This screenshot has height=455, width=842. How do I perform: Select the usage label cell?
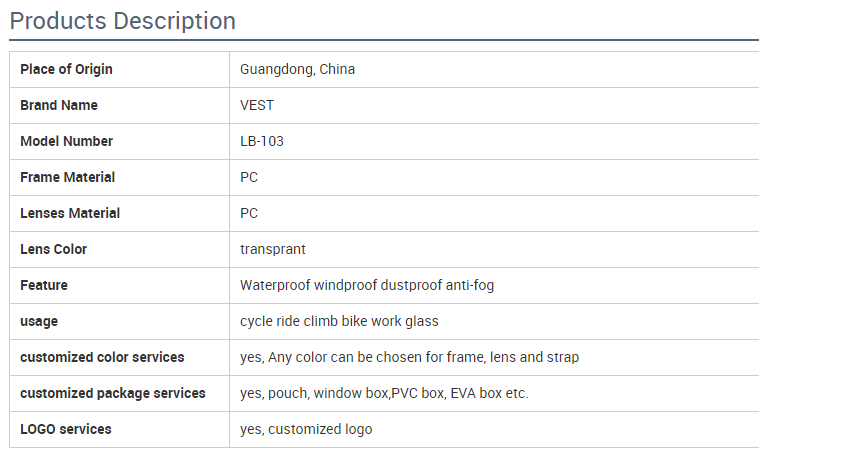tap(119, 321)
